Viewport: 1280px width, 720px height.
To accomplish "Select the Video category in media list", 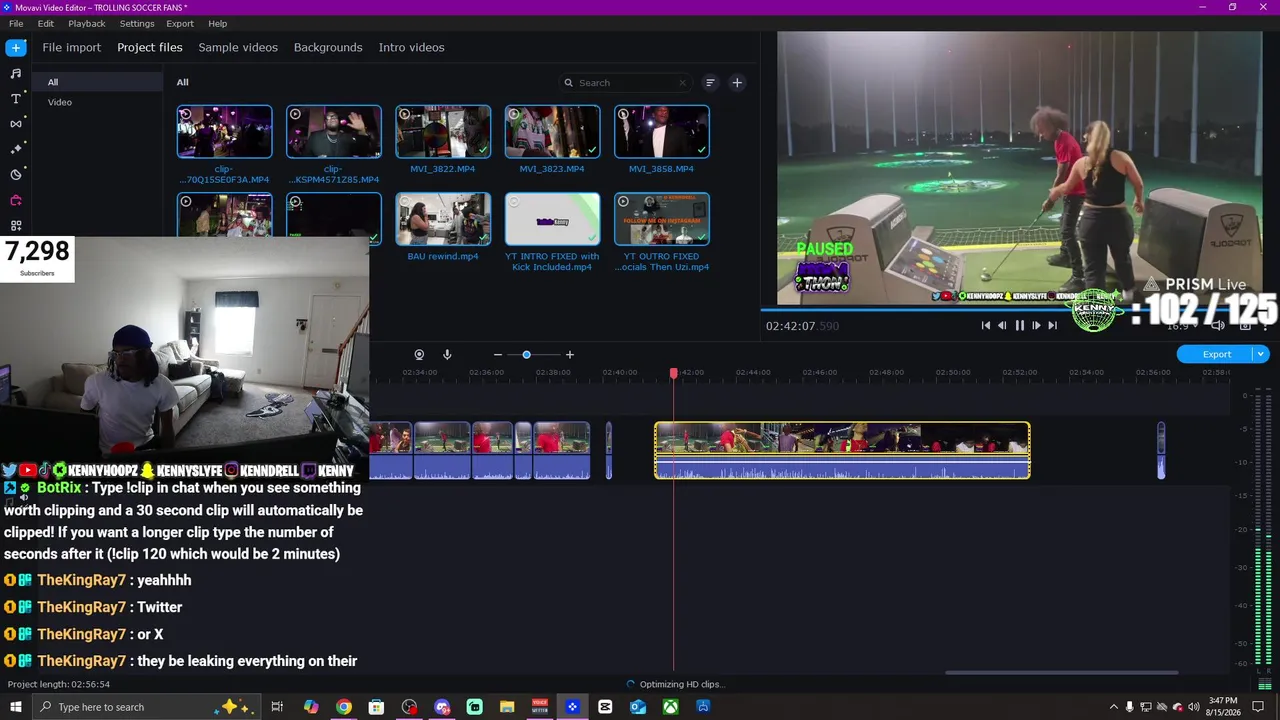I will tap(96, 102).
